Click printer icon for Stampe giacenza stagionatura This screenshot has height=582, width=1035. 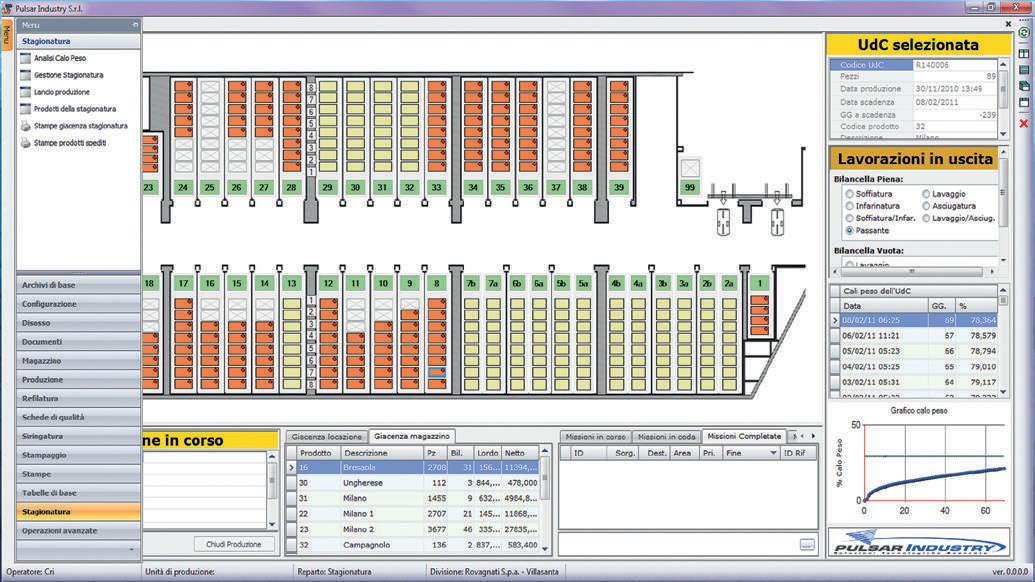26,126
